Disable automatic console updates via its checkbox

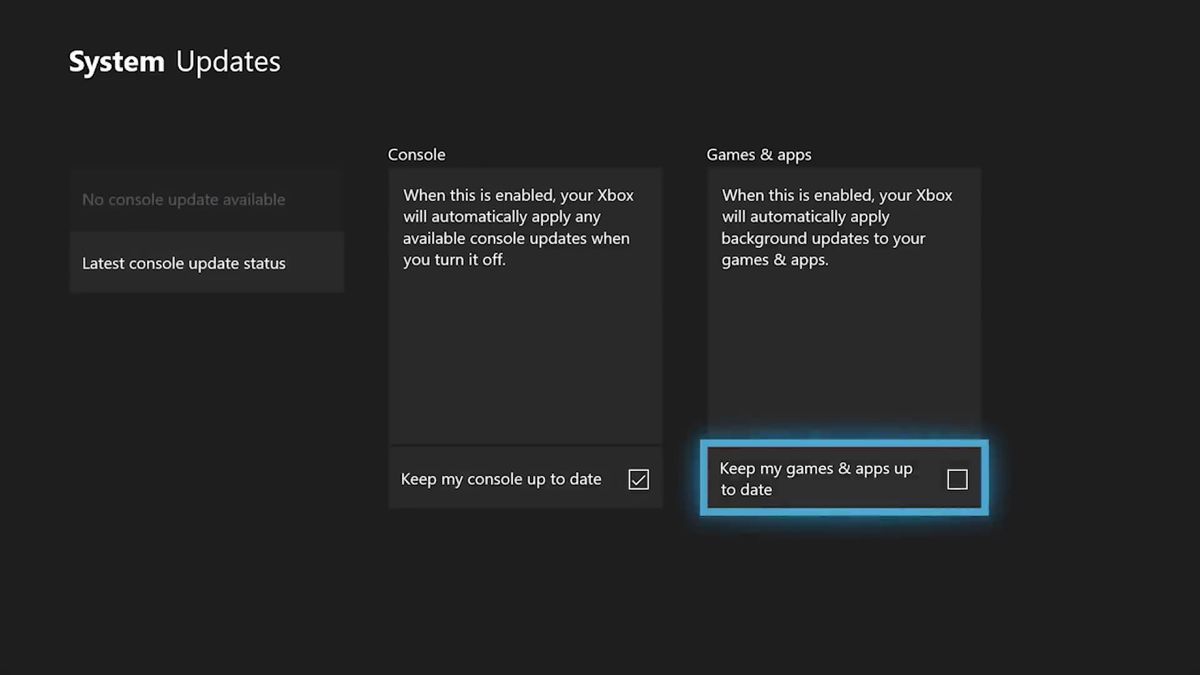pos(638,479)
